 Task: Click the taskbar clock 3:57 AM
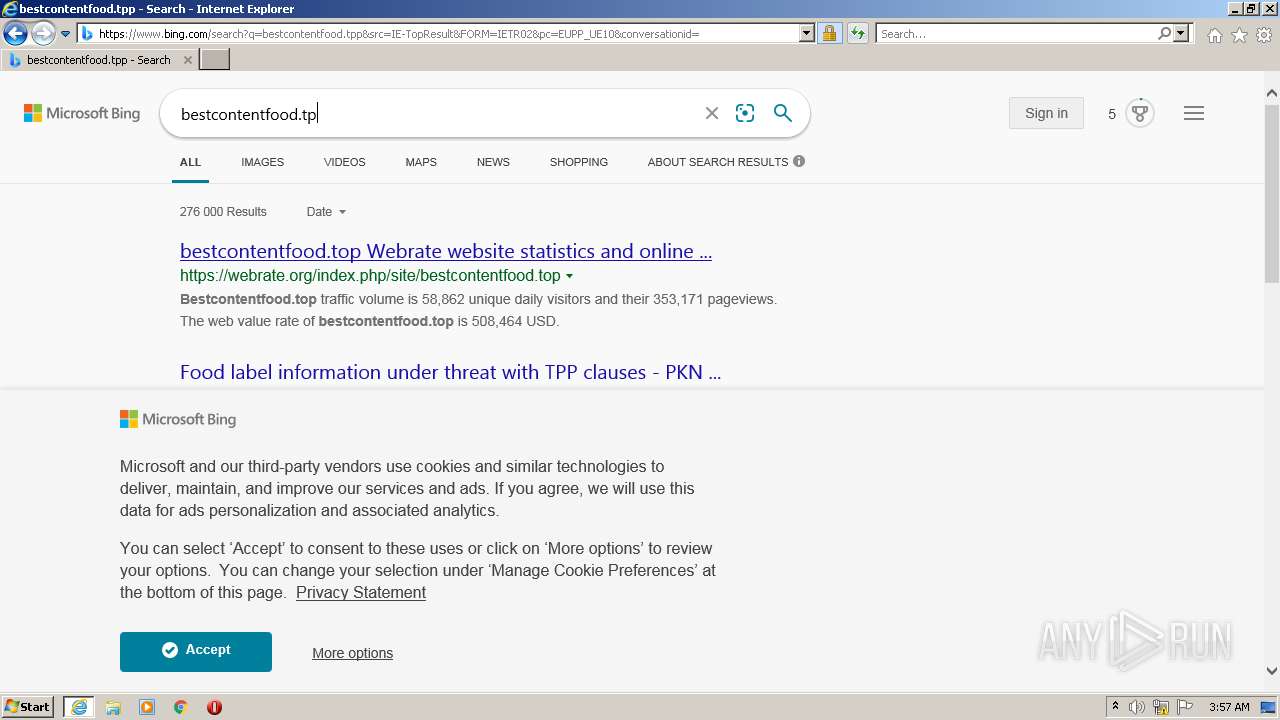click(x=1229, y=707)
